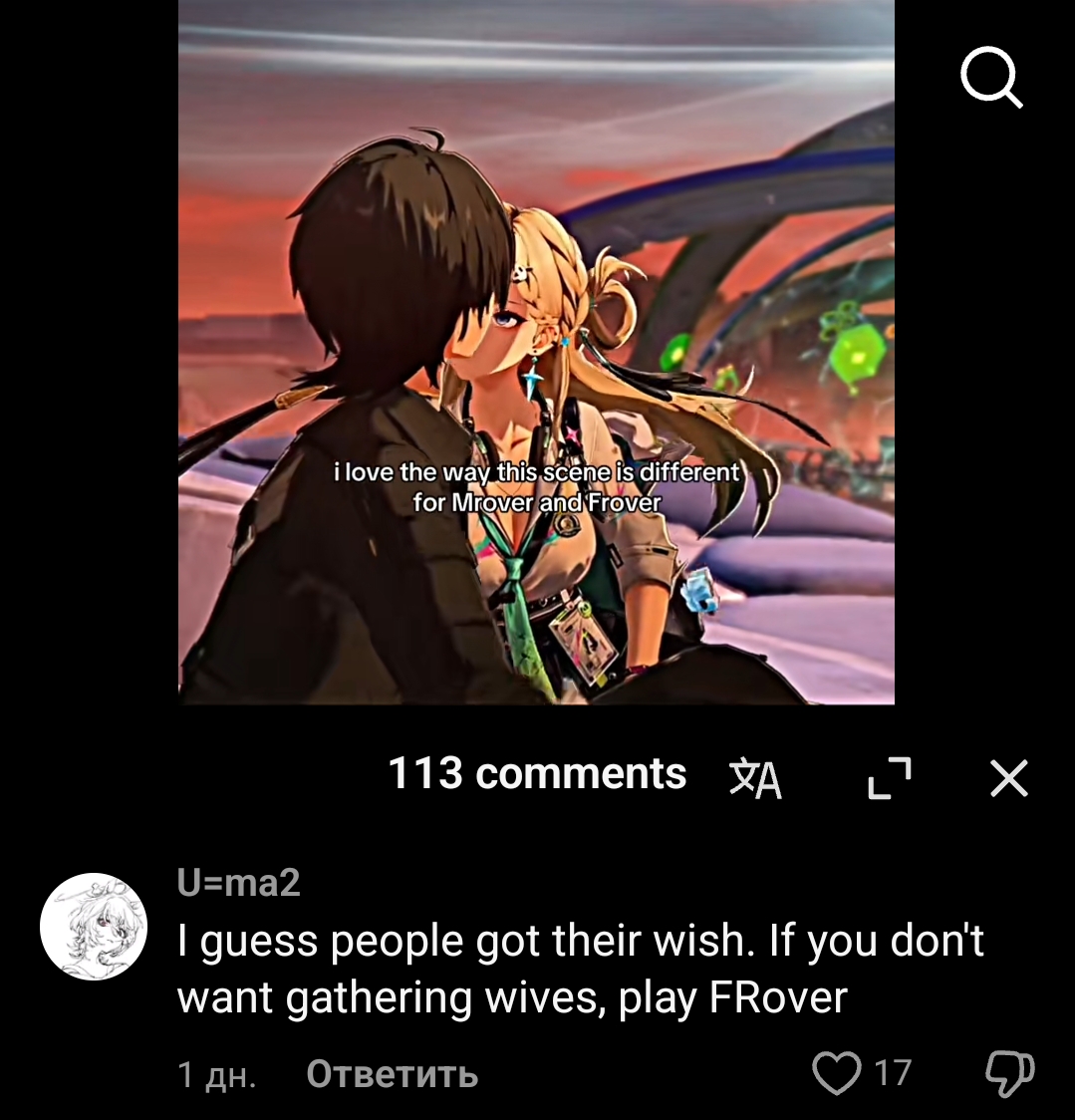Like the U=ma2 comment with the heart
Image resolution: width=1075 pixels, height=1120 pixels.
pyautogui.click(x=837, y=1073)
